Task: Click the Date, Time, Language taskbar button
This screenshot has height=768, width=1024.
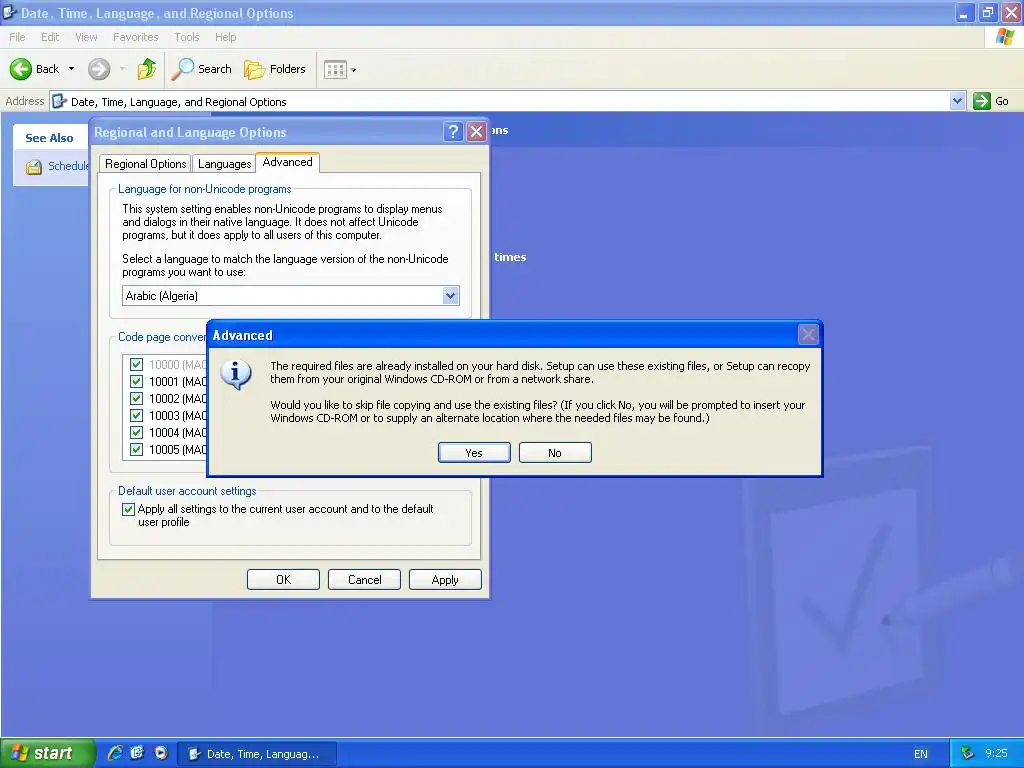Action: (257, 754)
